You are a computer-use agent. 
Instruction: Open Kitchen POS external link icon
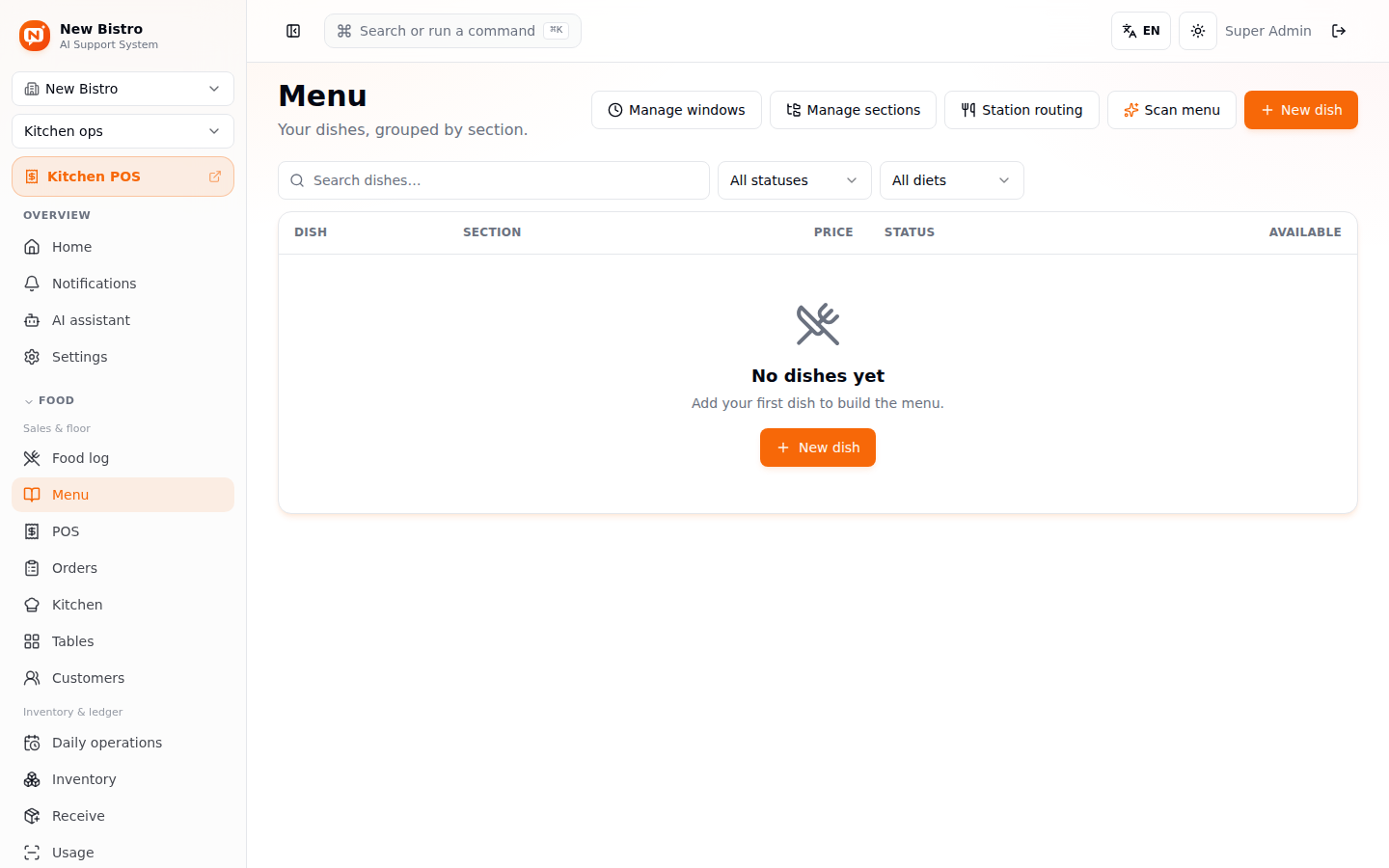point(215,176)
